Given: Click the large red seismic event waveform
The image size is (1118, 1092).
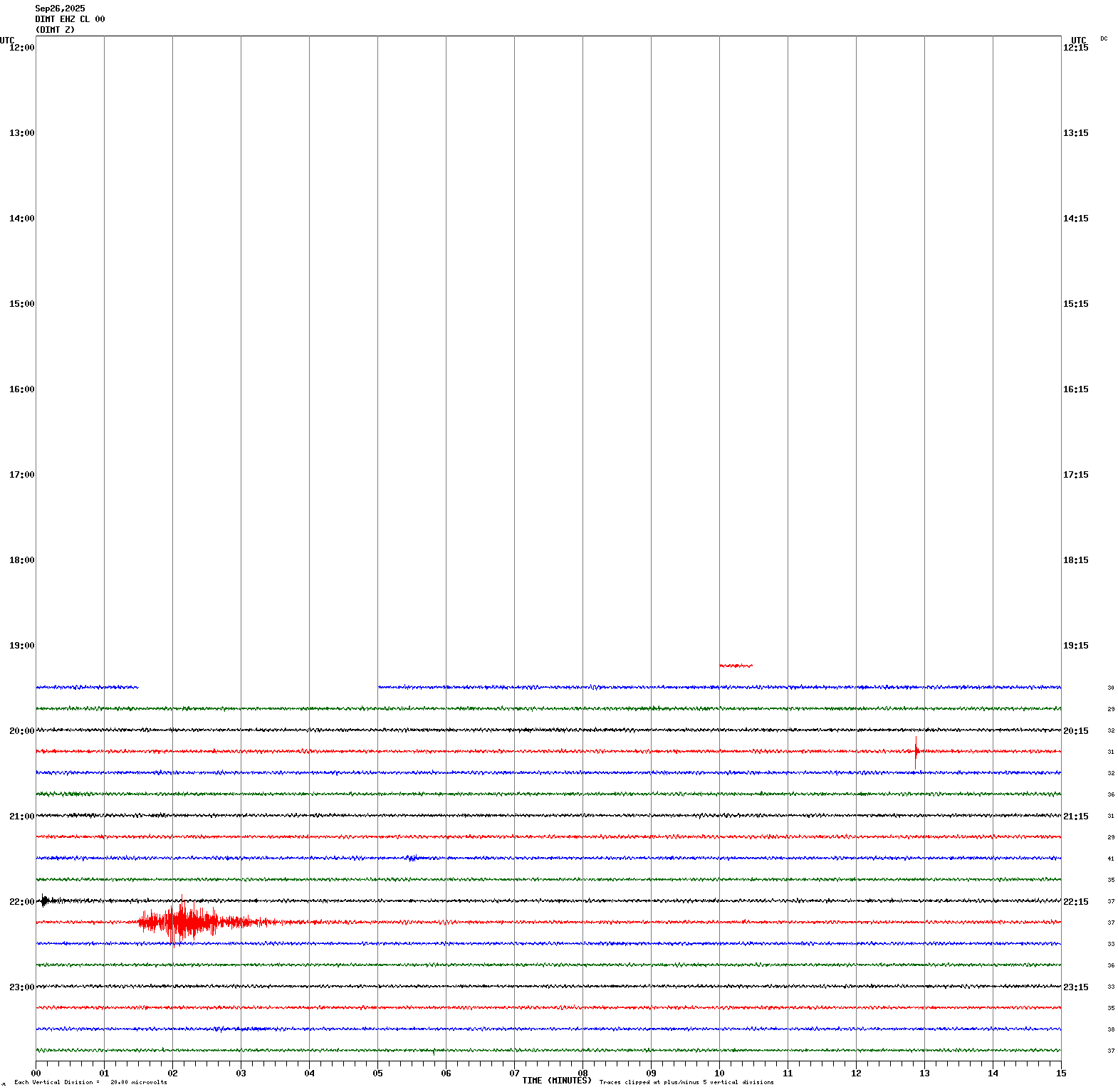Looking at the screenshot, I should click(x=187, y=922).
